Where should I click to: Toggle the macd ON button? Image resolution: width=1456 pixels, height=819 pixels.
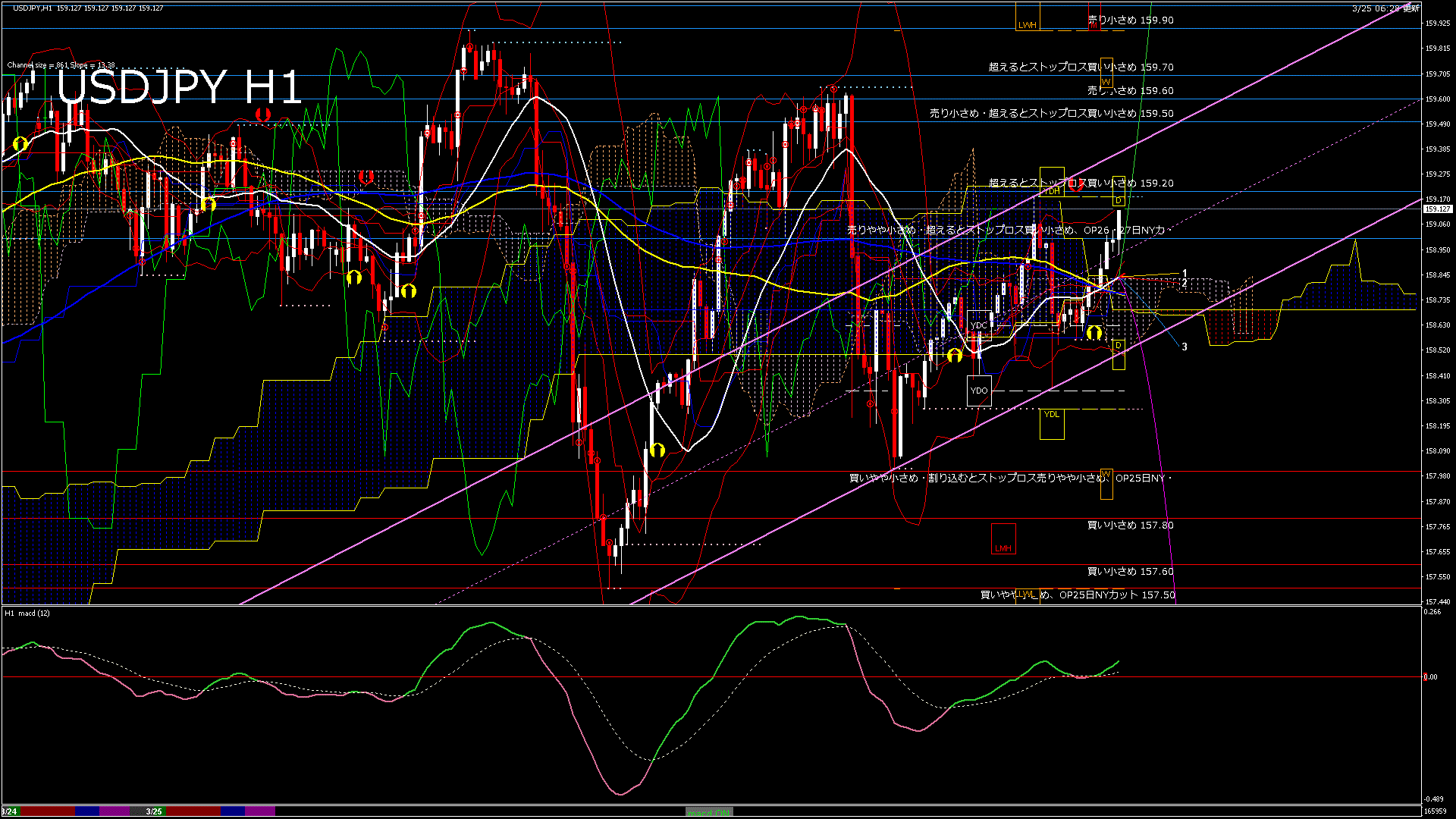click(709, 812)
